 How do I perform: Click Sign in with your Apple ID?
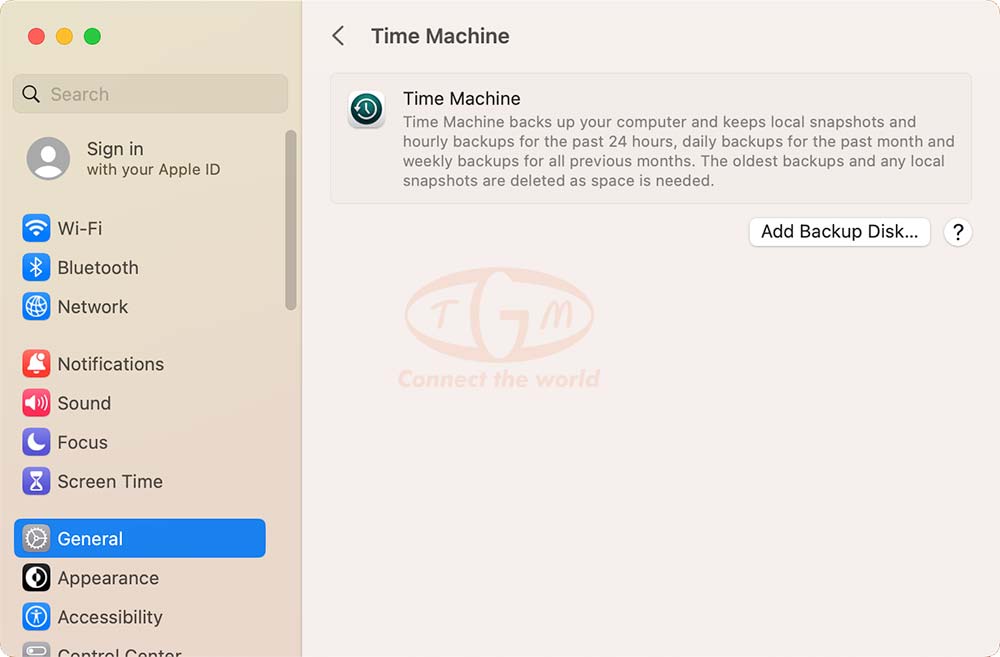(x=152, y=158)
